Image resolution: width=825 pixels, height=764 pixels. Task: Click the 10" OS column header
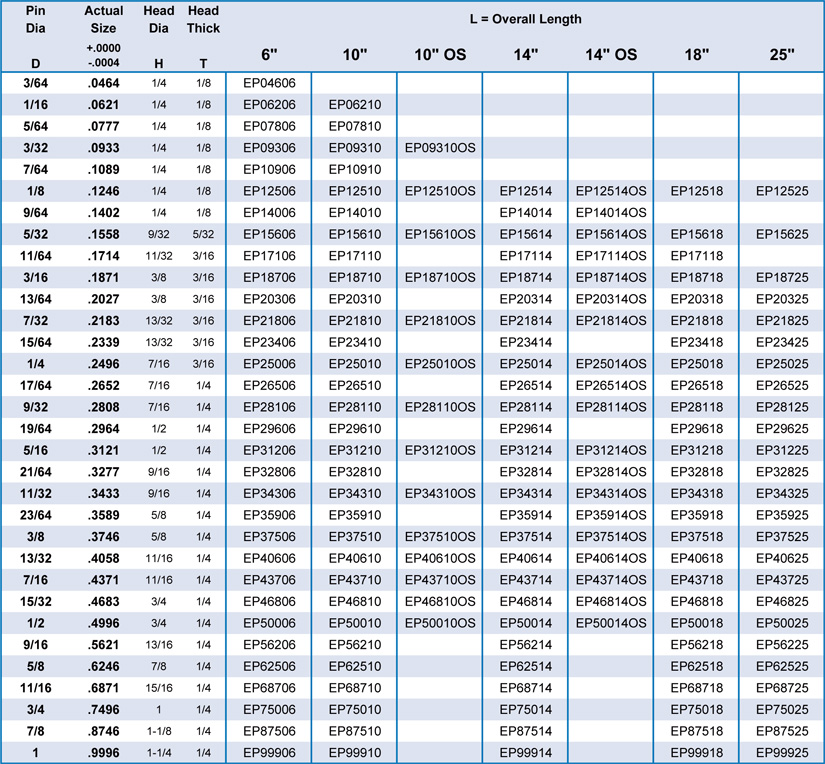pos(440,54)
